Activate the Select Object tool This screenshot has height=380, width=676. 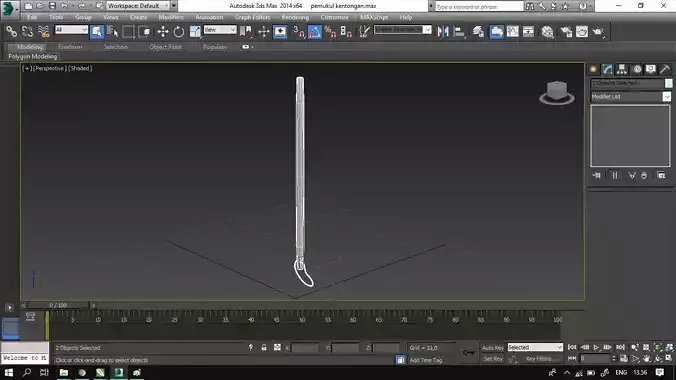tap(97, 31)
